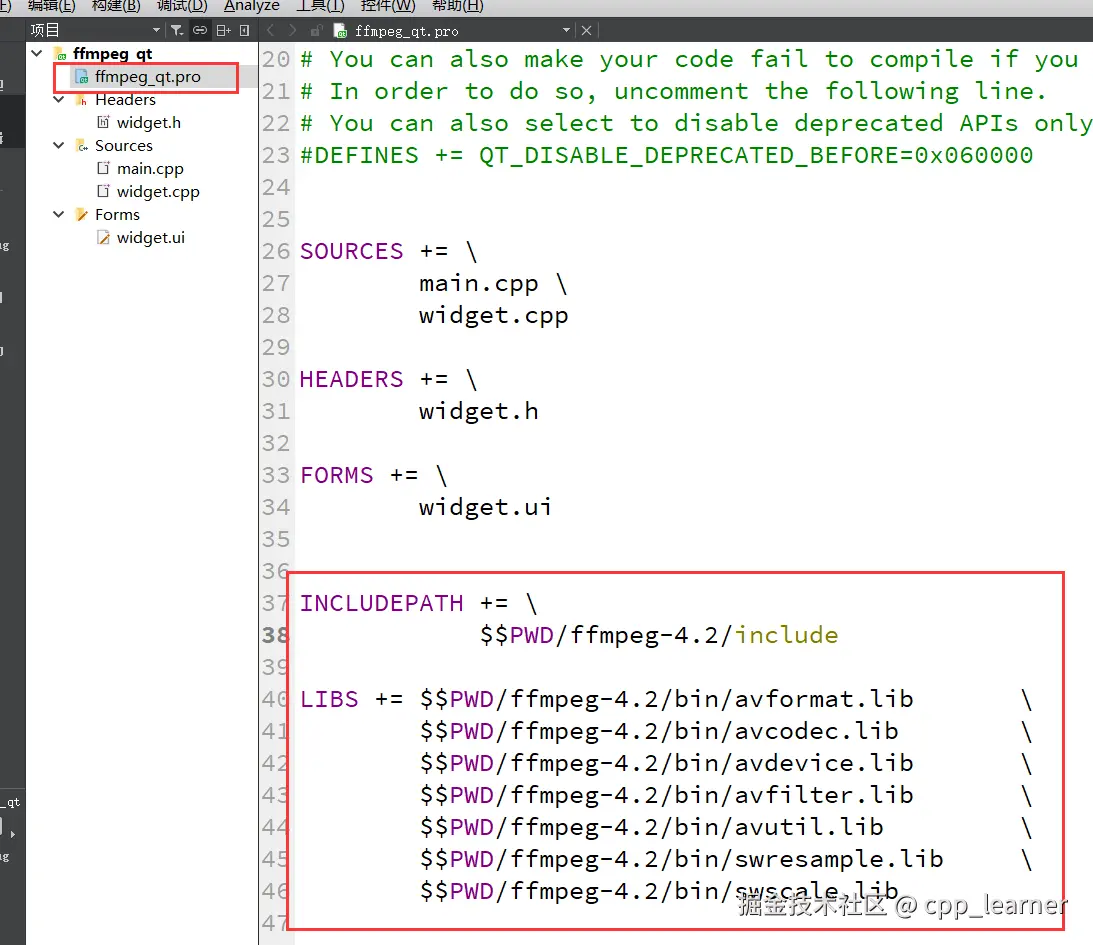Viewport: 1093px width, 945px height.
Task: Collapse the ffmpeg_qt project node
Action: [37, 54]
